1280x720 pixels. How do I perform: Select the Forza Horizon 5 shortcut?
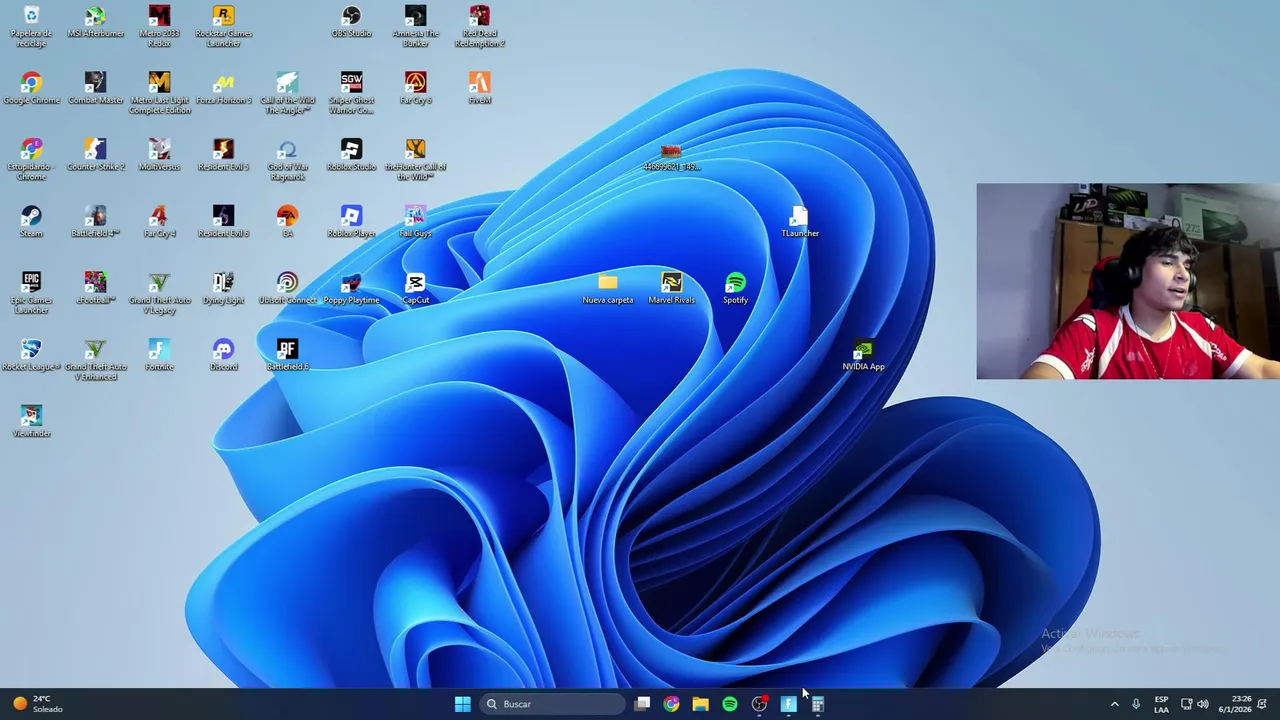pyautogui.click(x=224, y=88)
